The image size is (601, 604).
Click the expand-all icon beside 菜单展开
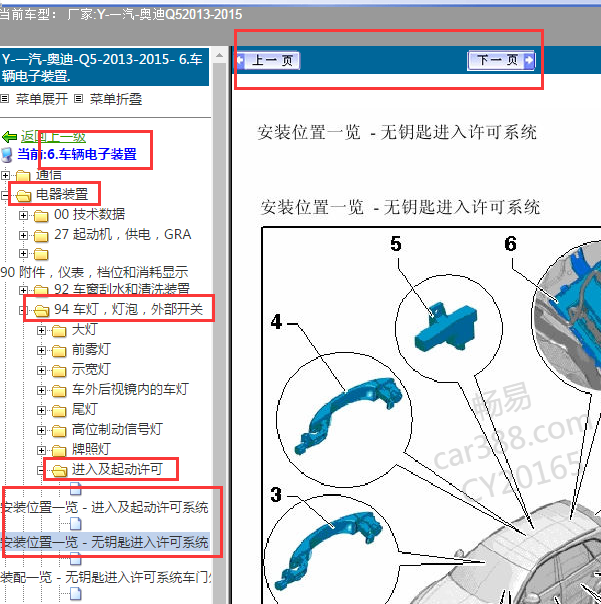(x=5, y=99)
